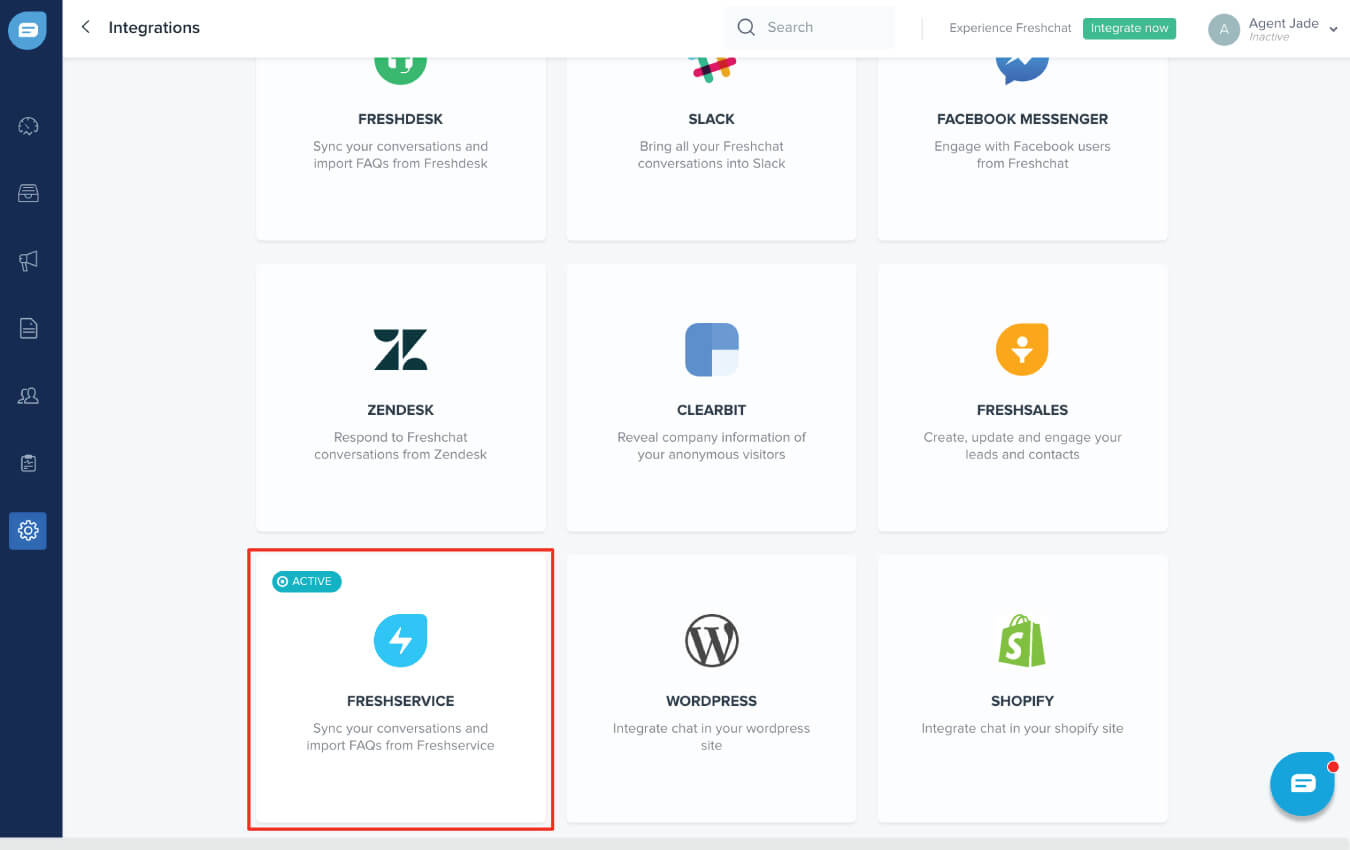Open the WORDPRESS integration title
Screen dimensions: 1350x850
(x=712, y=701)
